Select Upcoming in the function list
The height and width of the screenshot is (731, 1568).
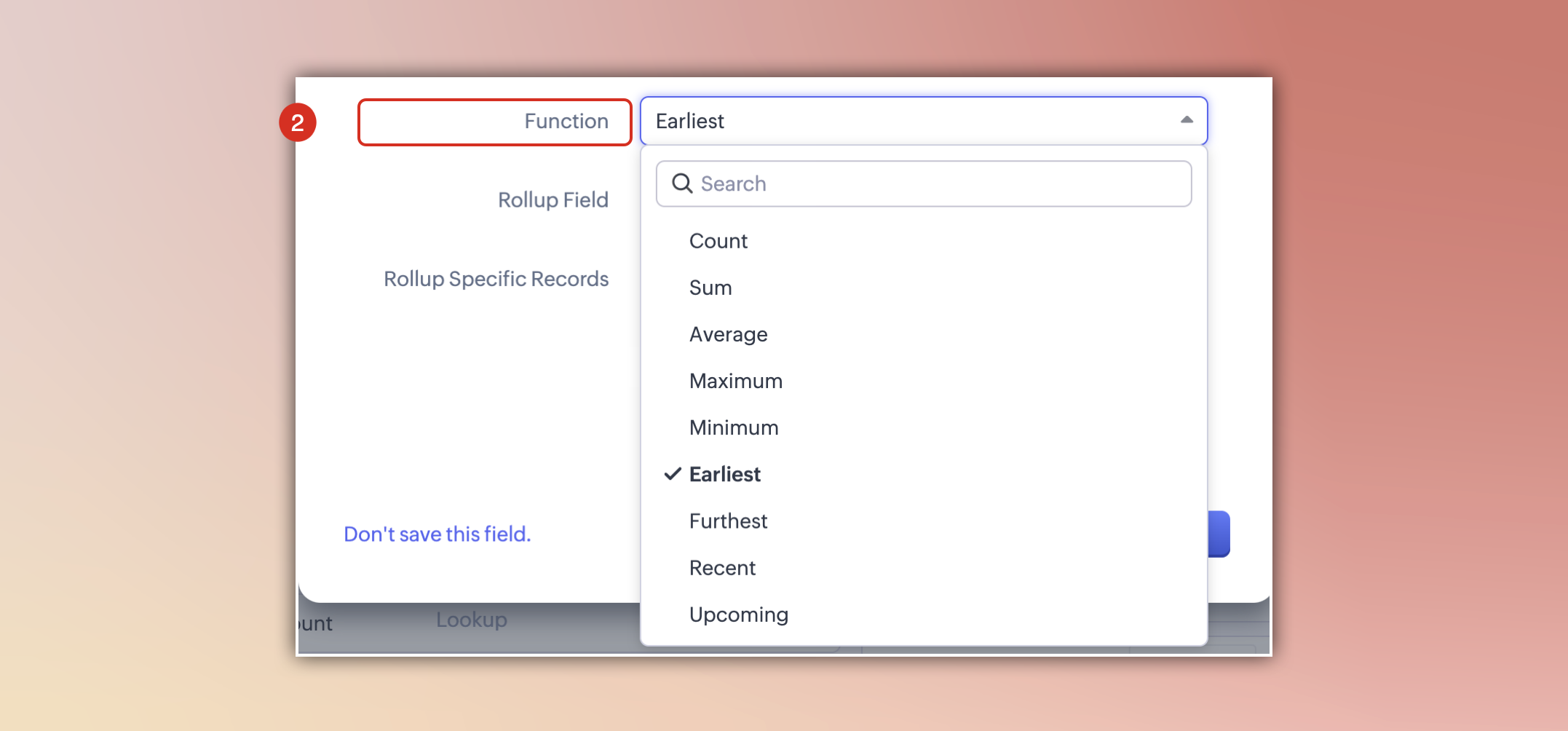tap(738, 615)
